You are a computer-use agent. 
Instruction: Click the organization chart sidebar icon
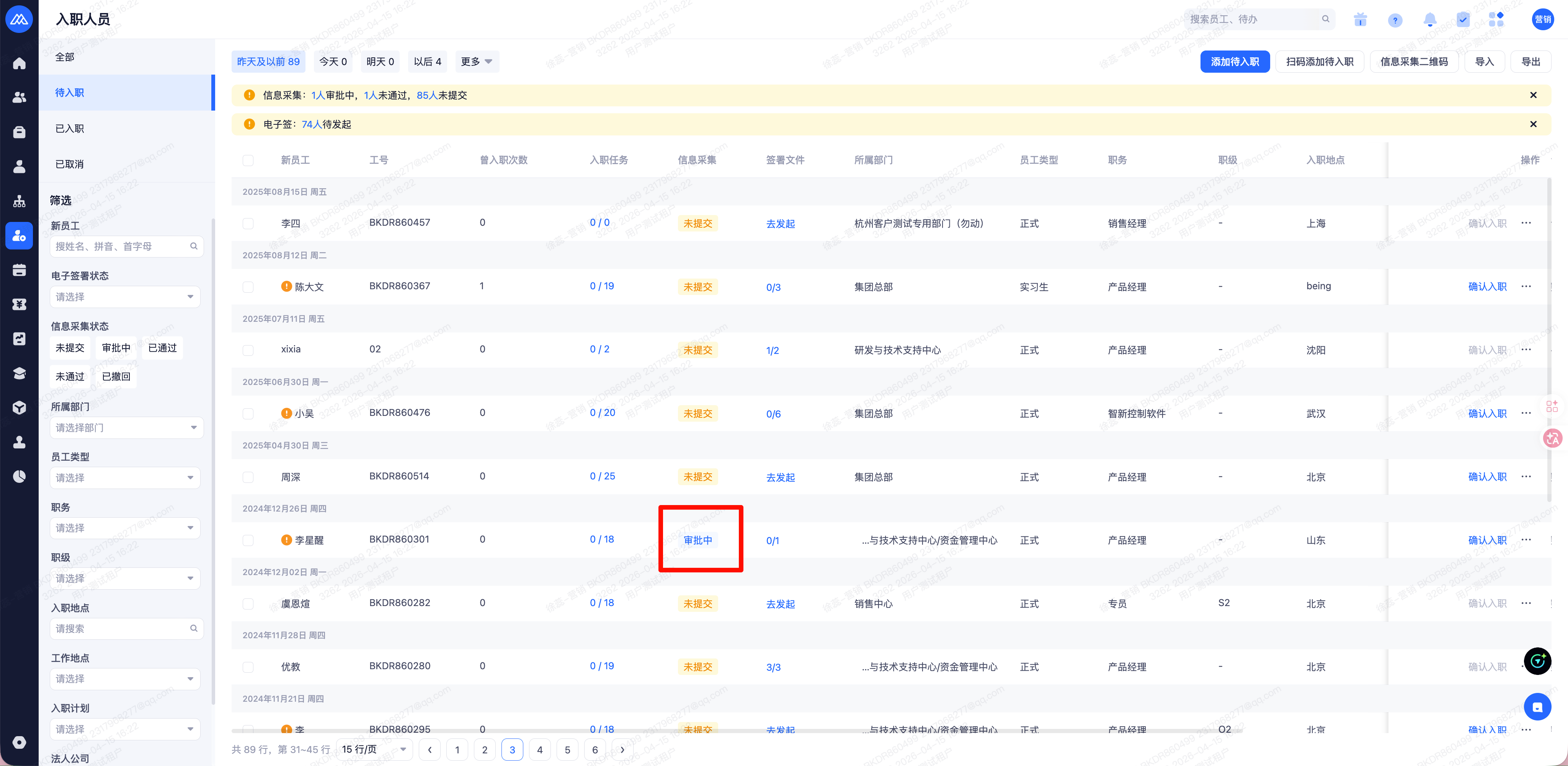click(20, 201)
